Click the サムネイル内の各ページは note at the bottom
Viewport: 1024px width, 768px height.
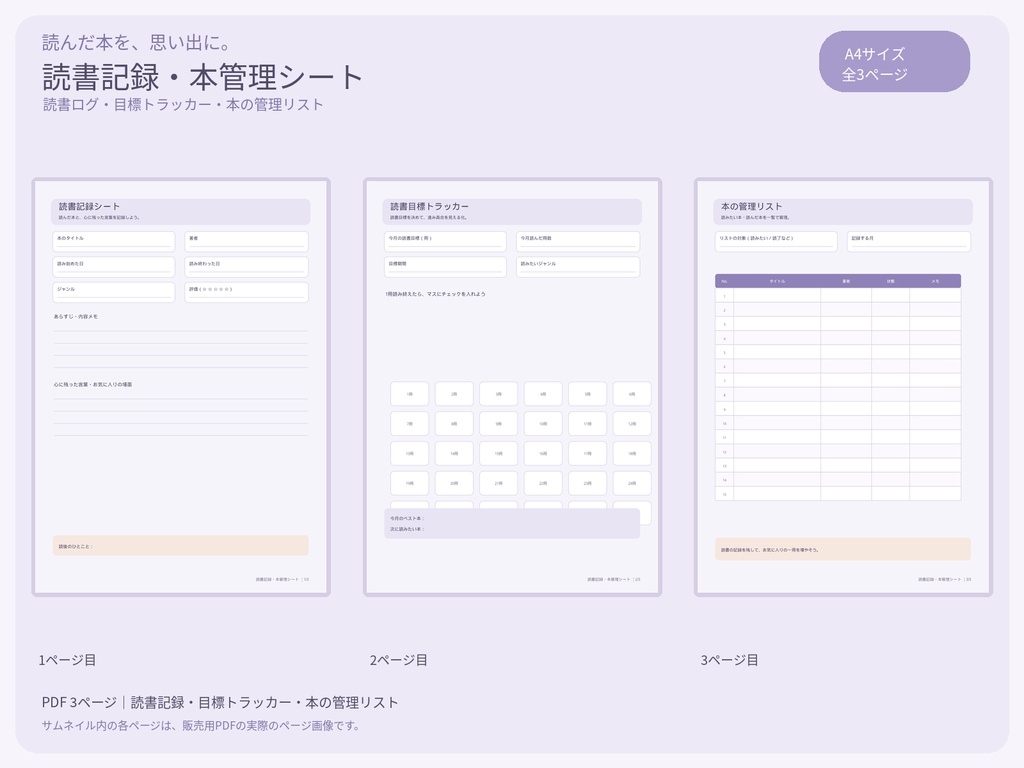point(200,726)
